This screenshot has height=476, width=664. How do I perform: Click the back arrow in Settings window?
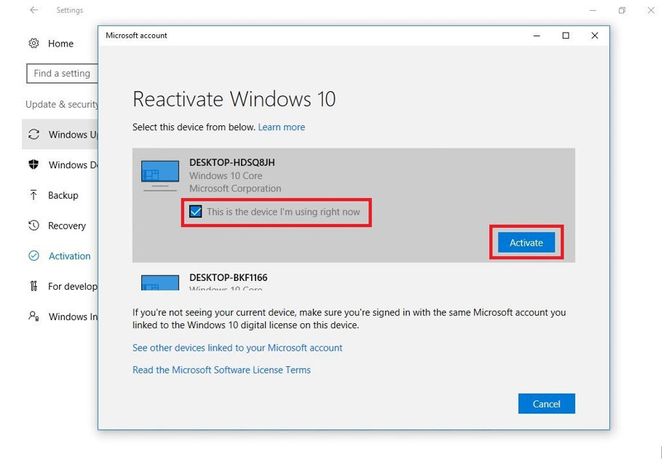(x=34, y=10)
